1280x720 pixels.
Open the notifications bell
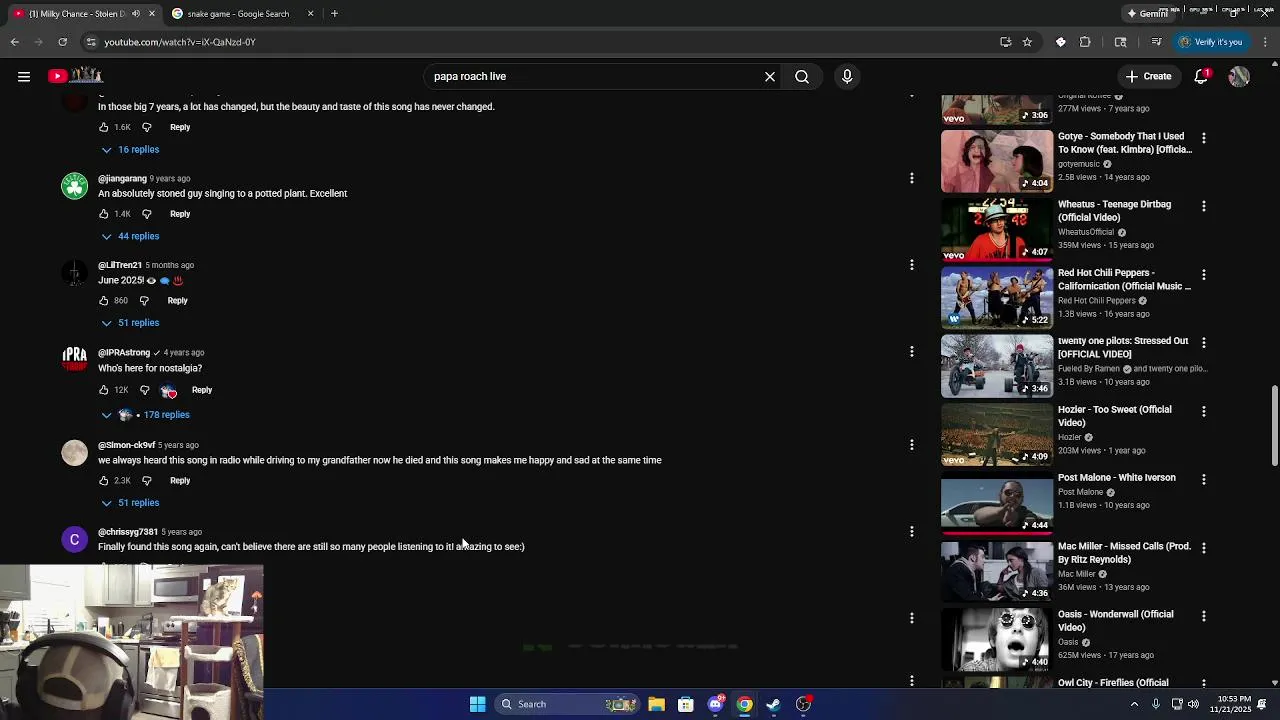1202,76
